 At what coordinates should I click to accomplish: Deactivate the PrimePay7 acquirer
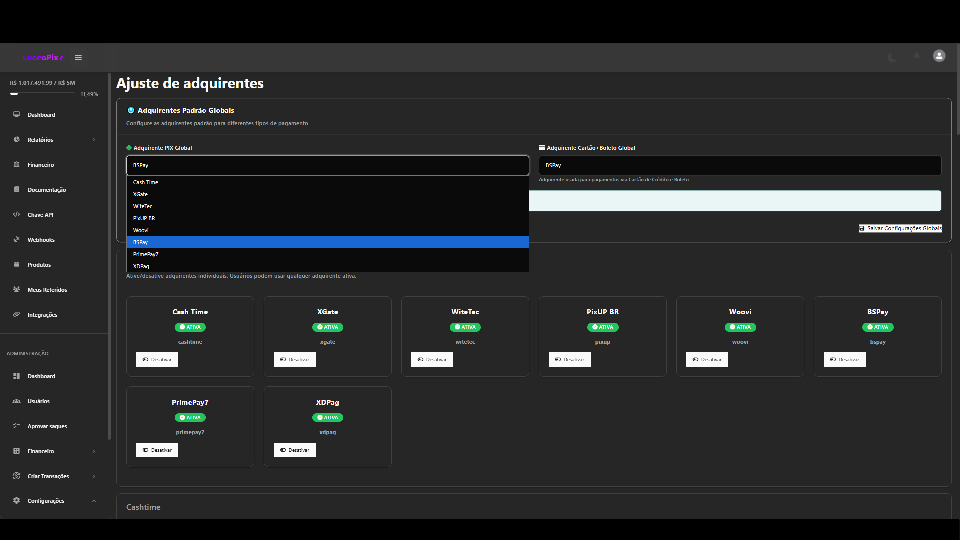[x=156, y=450]
